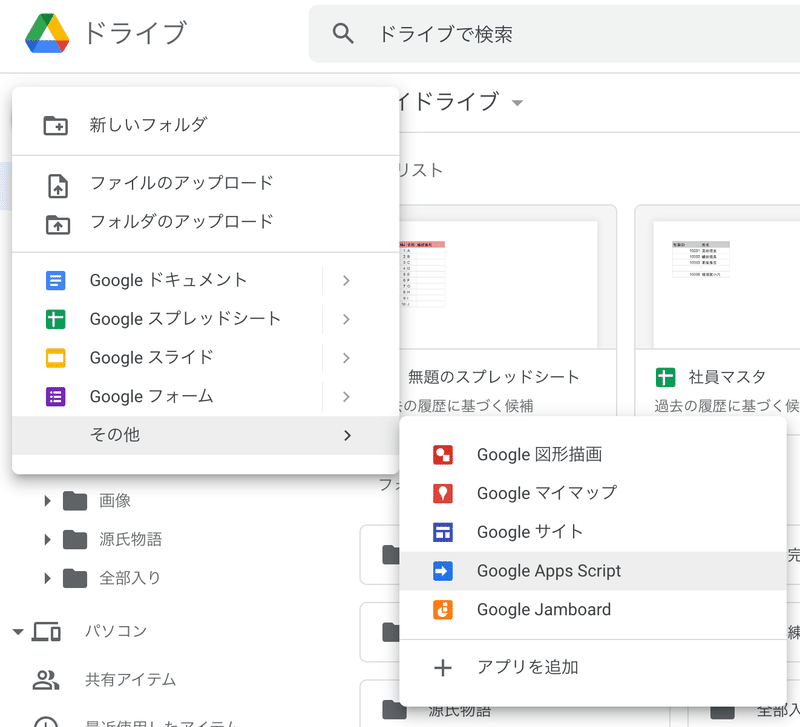This screenshot has width=800, height=727.
Task: Click the 源氏物語 sidebar folder icon
Action: pyautogui.click(x=75, y=540)
